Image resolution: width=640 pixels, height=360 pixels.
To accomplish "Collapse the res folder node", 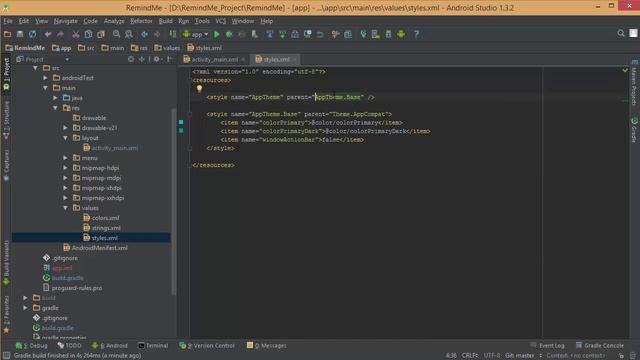I will click(x=55, y=108).
